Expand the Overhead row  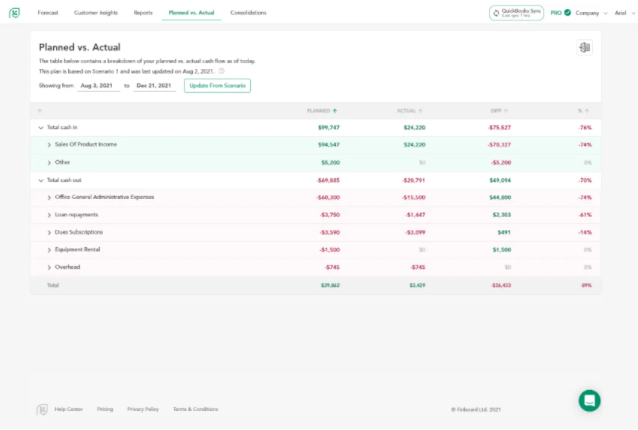49,267
